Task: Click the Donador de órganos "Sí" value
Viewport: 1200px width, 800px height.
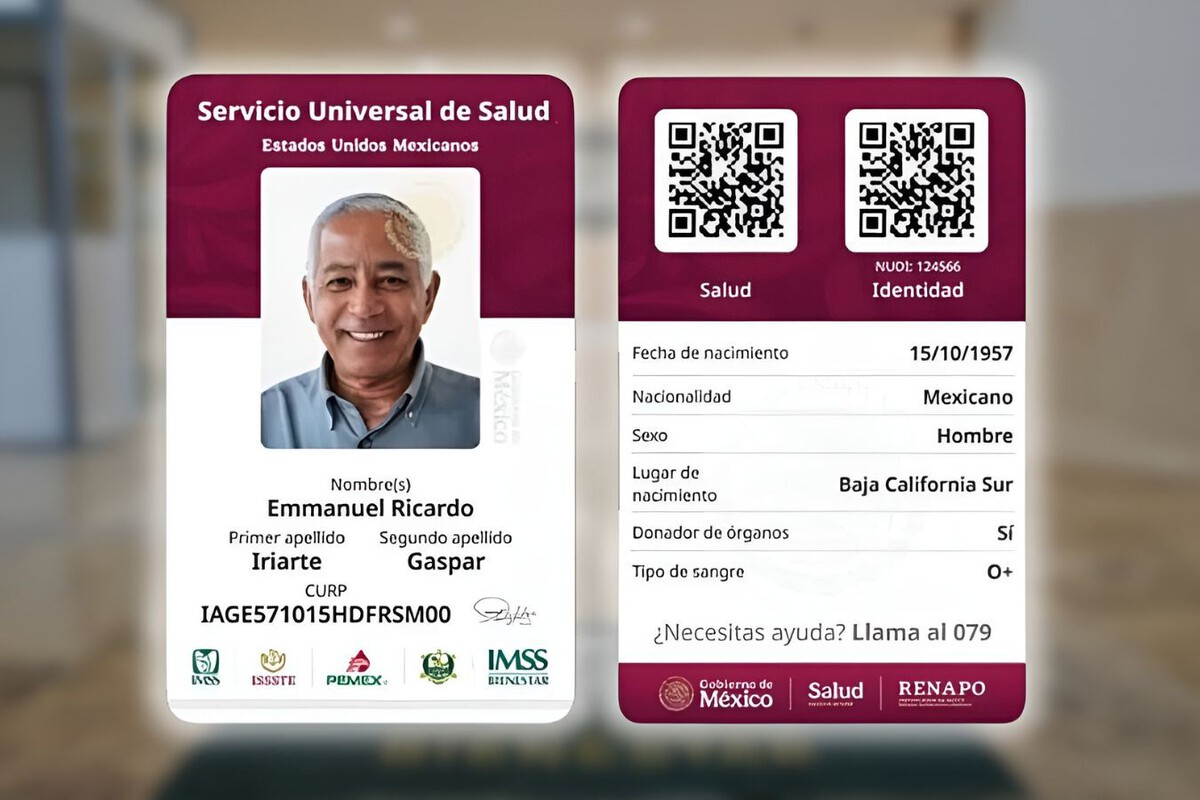Action: pos(1004,533)
